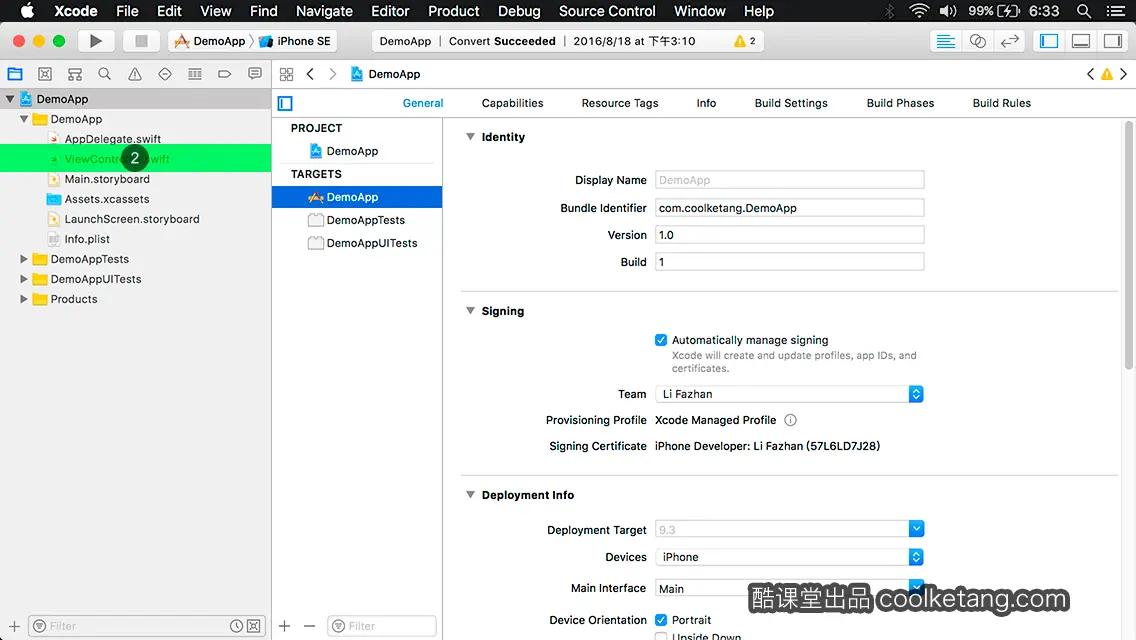Open Wi-Fi status menu
Screen dimensions: 1136x640
(919, 11)
